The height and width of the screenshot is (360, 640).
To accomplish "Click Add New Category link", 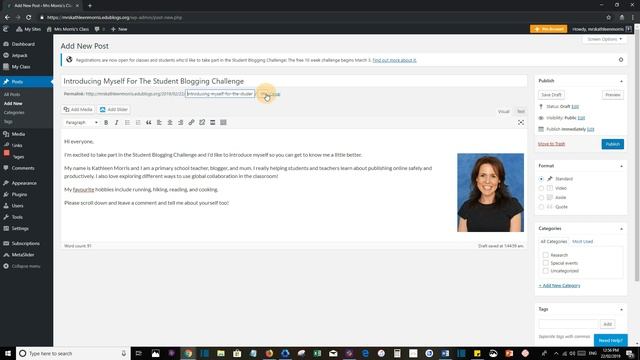I will tap(559, 286).
